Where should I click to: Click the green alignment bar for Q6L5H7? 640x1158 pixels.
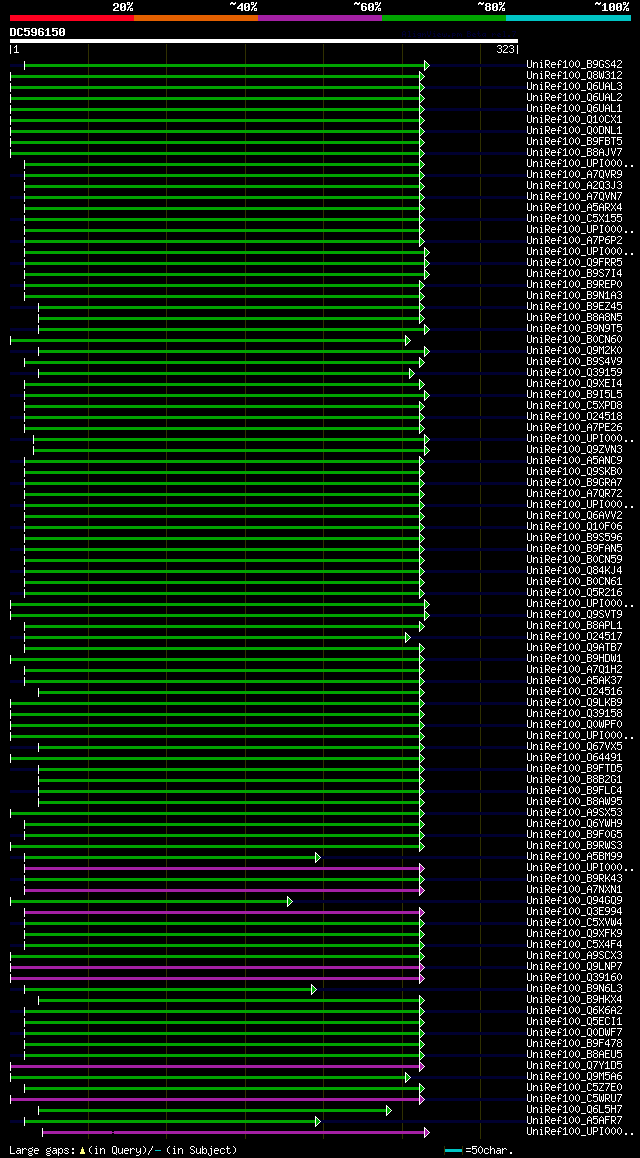[215, 1111]
